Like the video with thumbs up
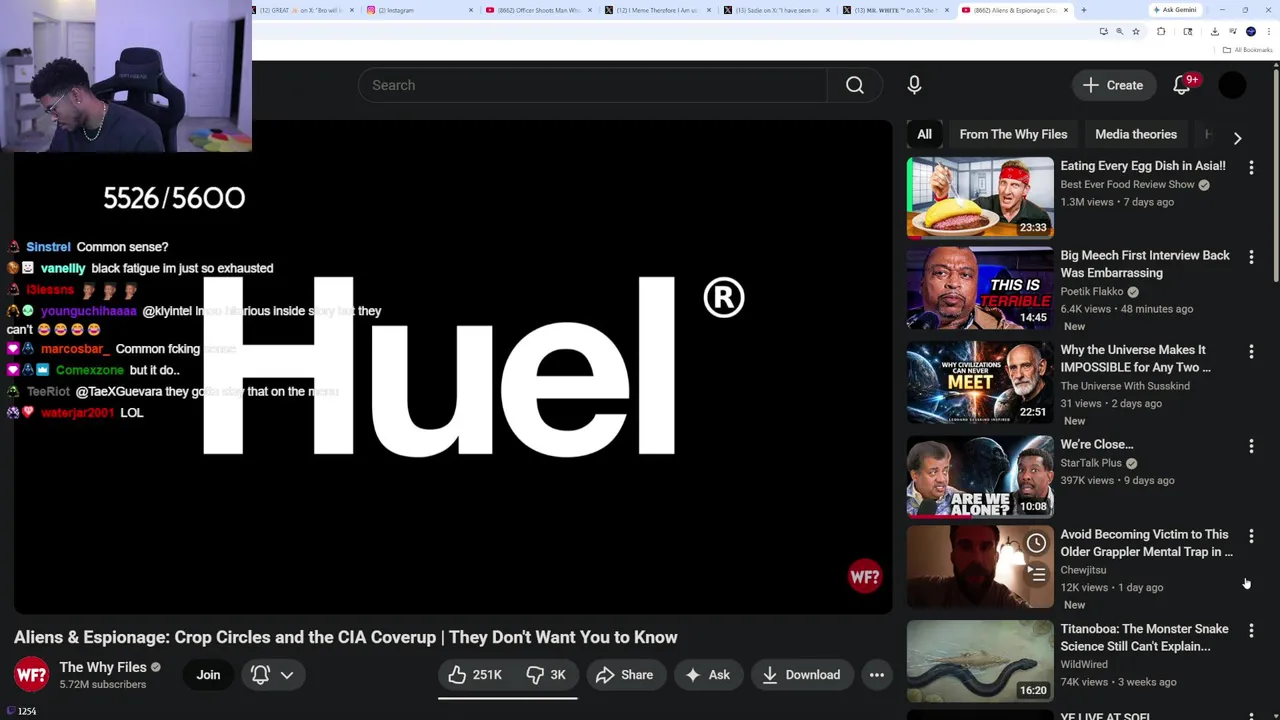The image size is (1280, 720). pos(474,675)
